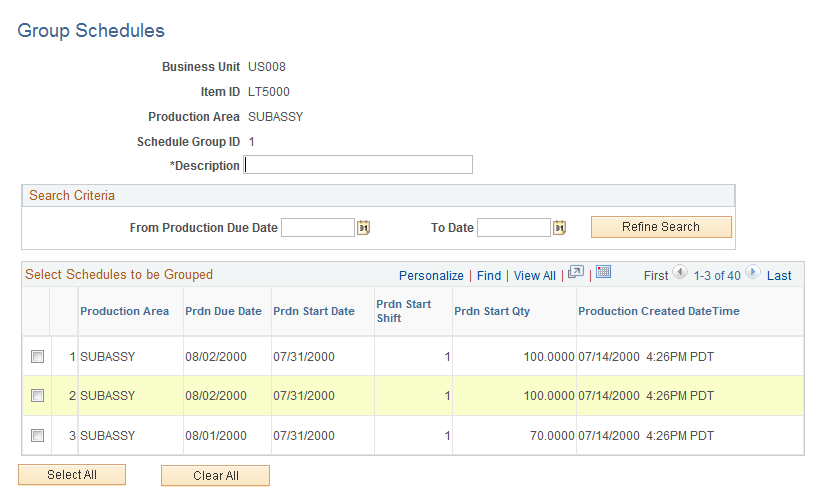Sort by Prdn Due Date column header
817x493 pixels.
point(224,311)
